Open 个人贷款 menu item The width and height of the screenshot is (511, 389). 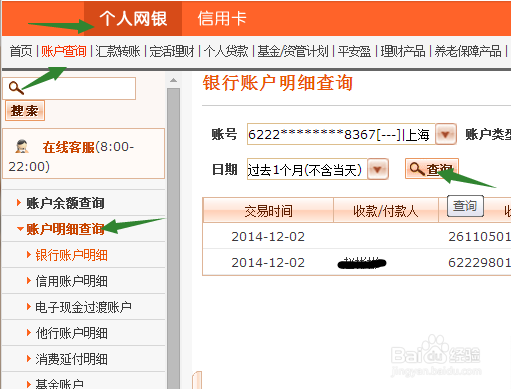pyautogui.click(x=226, y=51)
